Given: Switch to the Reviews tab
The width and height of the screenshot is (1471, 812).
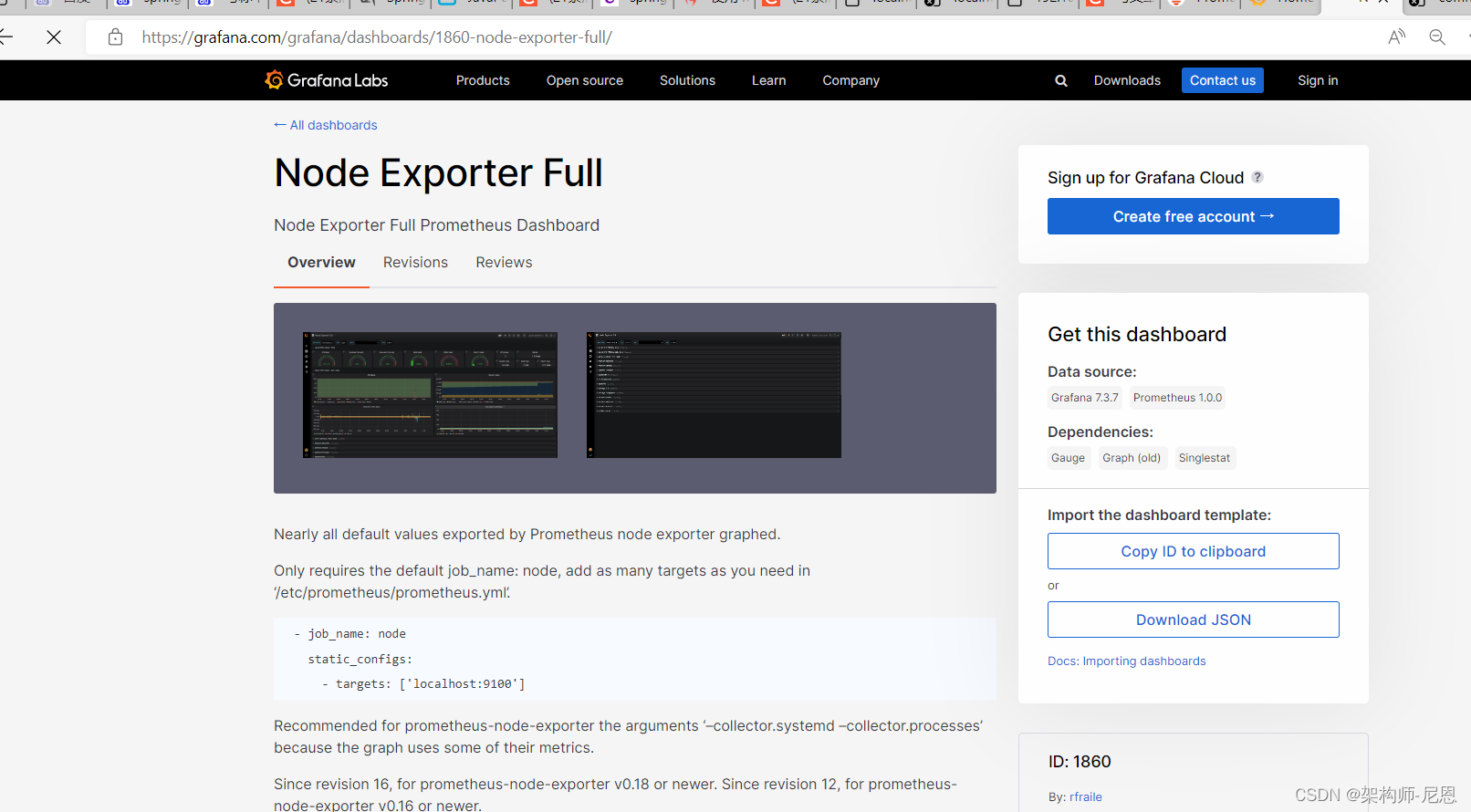Looking at the screenshot, I should [504, 263].
